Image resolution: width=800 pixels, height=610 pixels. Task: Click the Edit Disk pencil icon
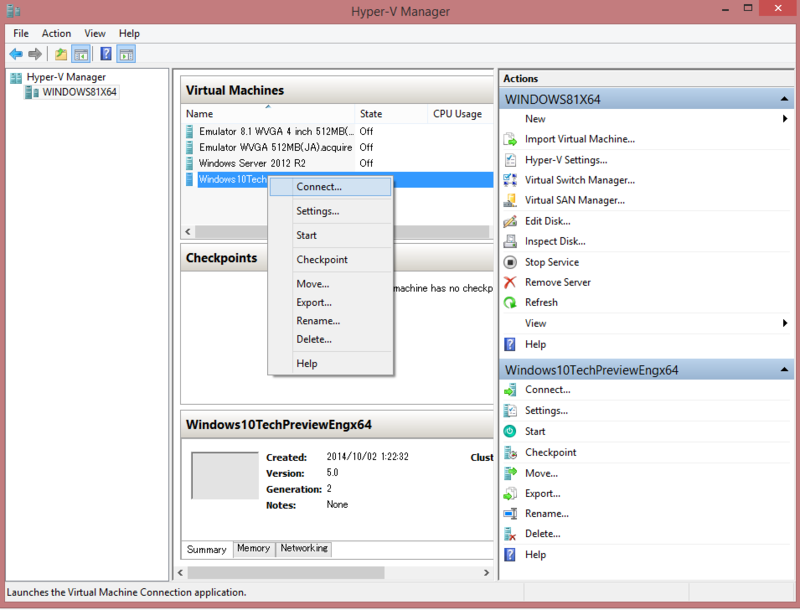pyautogui.click(x=510, y=221)
